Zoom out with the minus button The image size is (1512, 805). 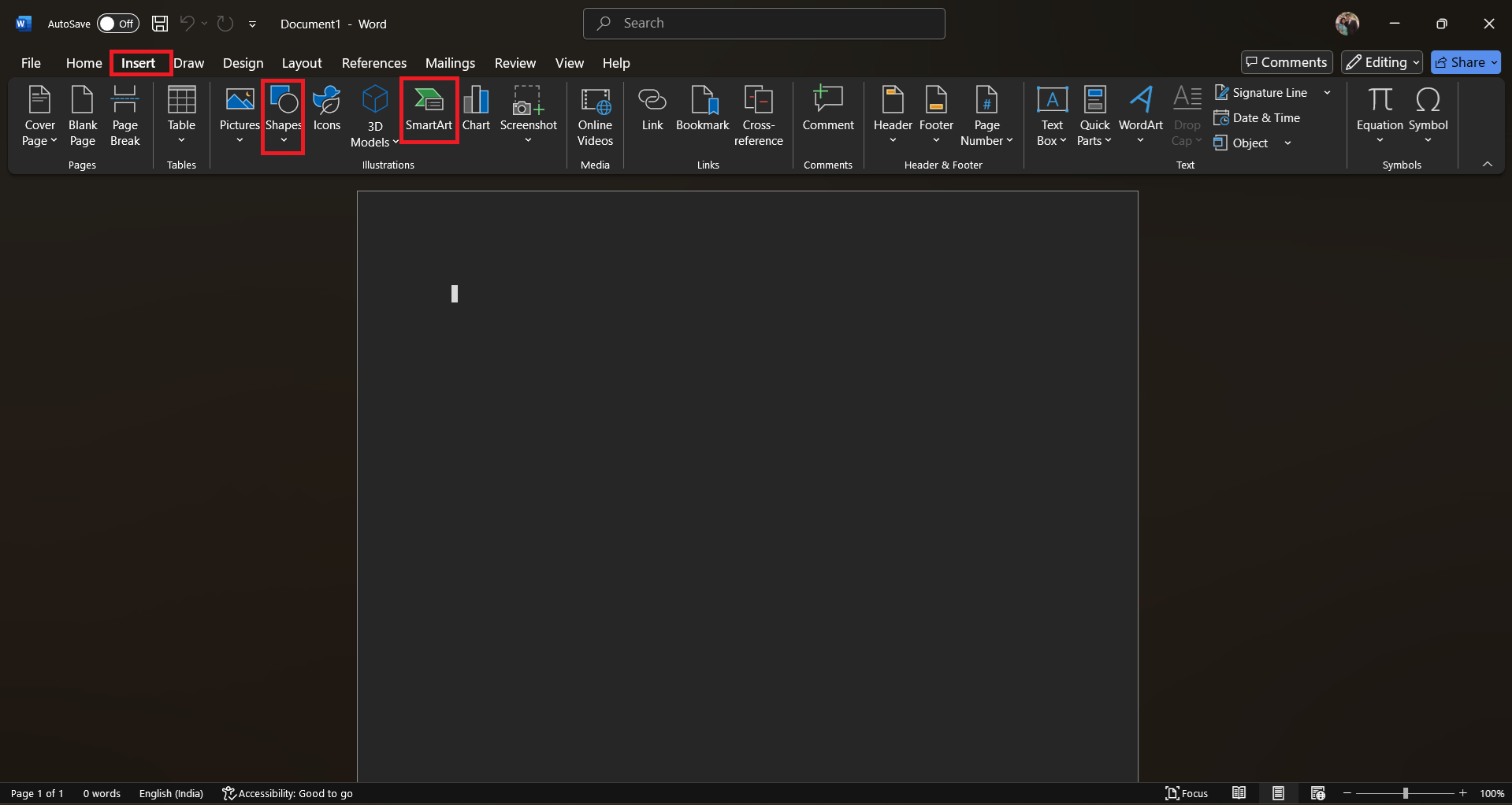[1347, 793]
